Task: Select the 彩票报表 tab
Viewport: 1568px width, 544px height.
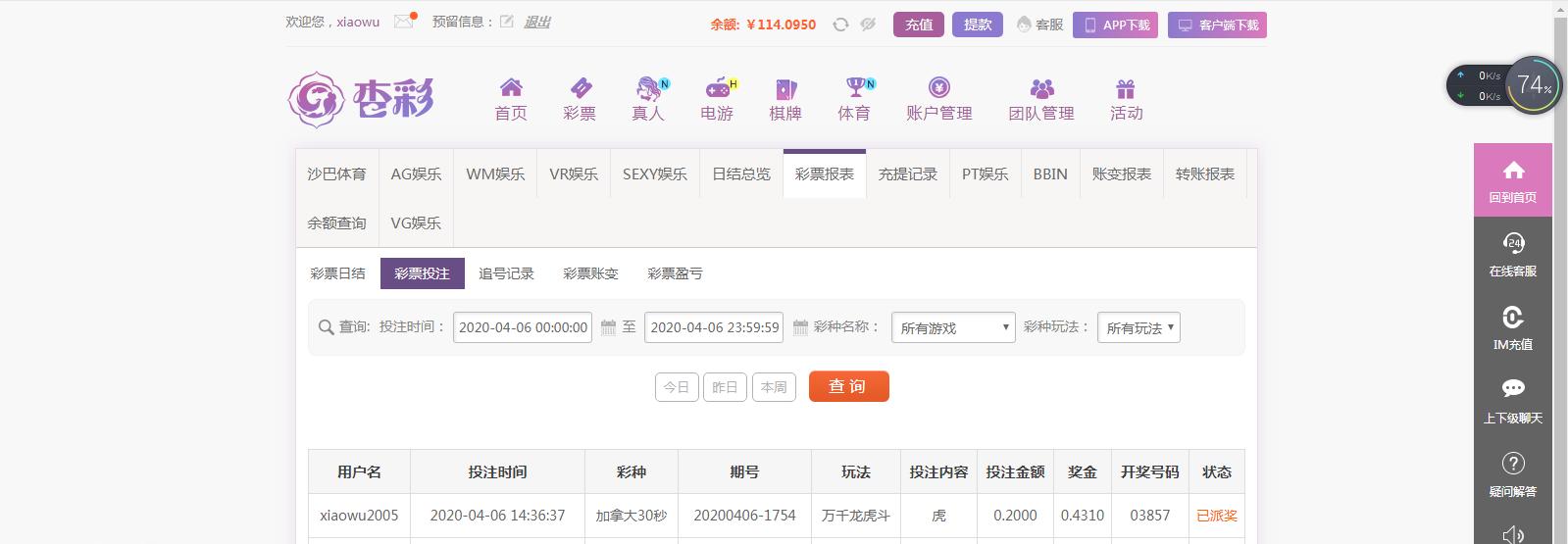Action: click(825, 174)
